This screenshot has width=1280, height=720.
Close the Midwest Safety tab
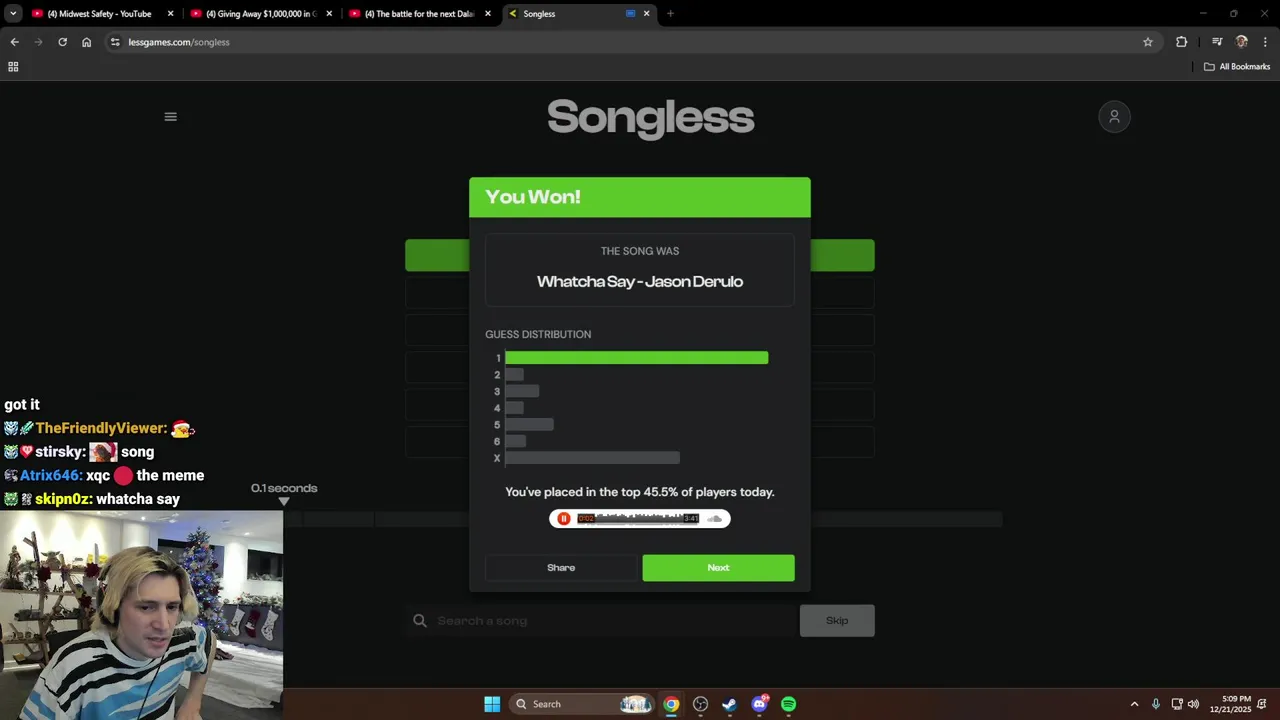coord(170,14)
